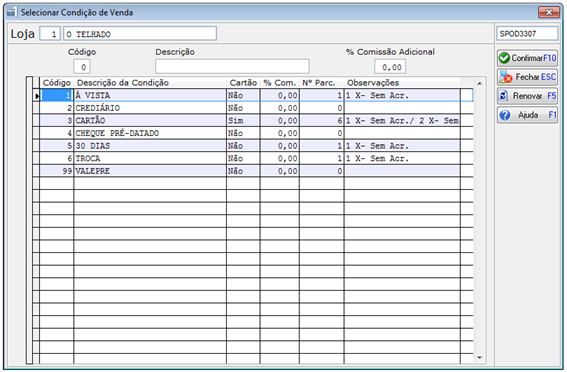Image resolution: width=567 pixels, height=372 pixels.
Task: Click the Observações column header
Action: click(x=402, y=83)
